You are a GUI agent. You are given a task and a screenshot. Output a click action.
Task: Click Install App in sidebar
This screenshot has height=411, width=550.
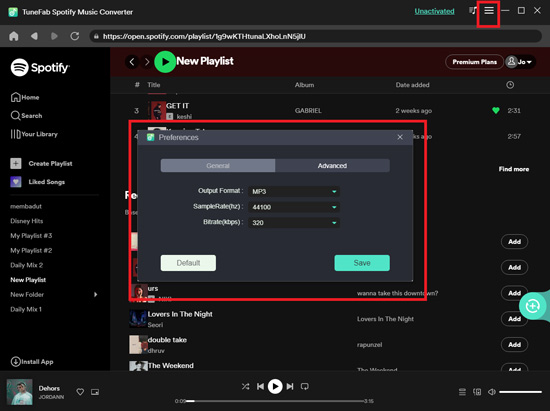pos(32,362)
